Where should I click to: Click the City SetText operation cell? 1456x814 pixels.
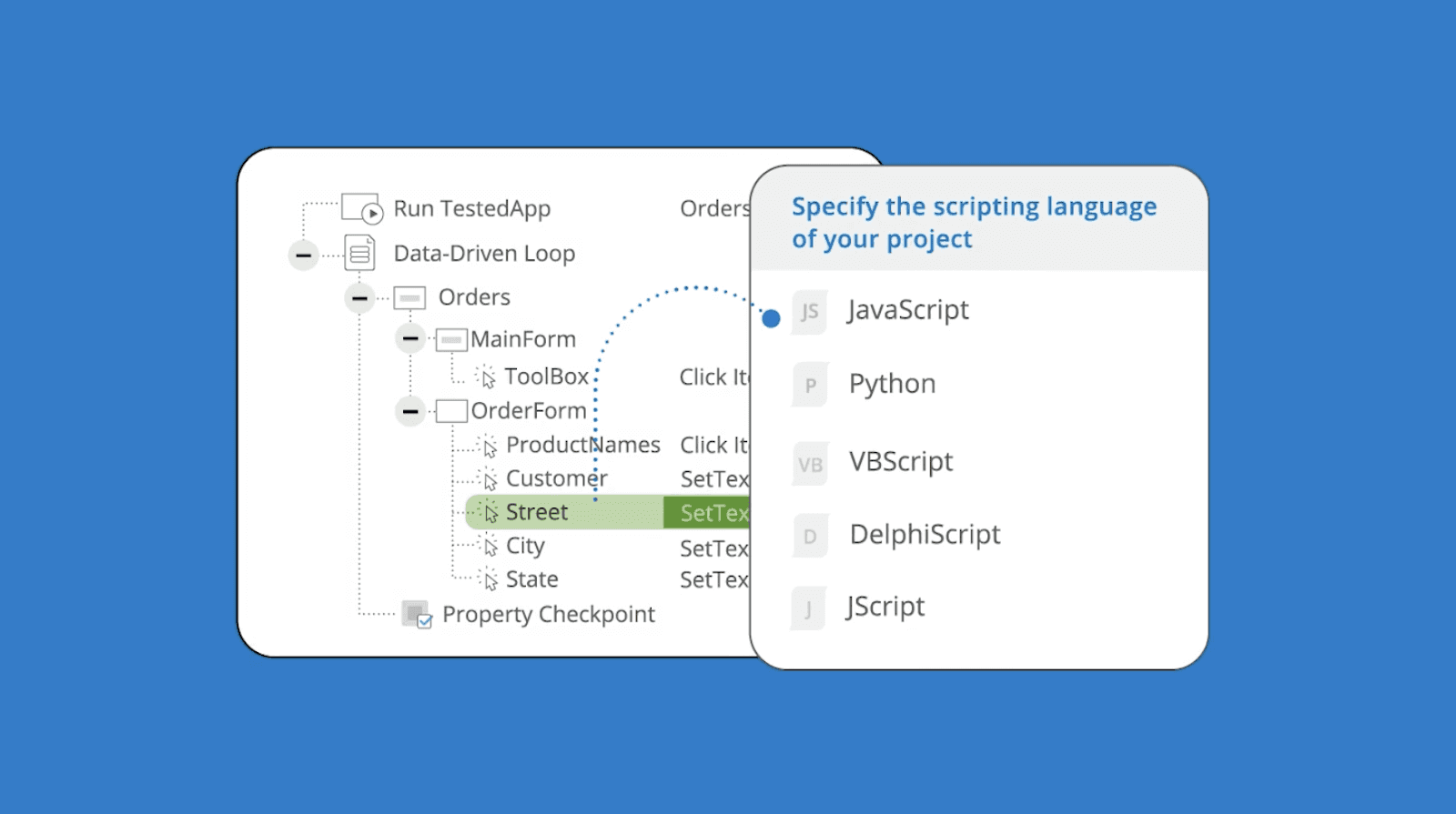(x=714, y=548)
